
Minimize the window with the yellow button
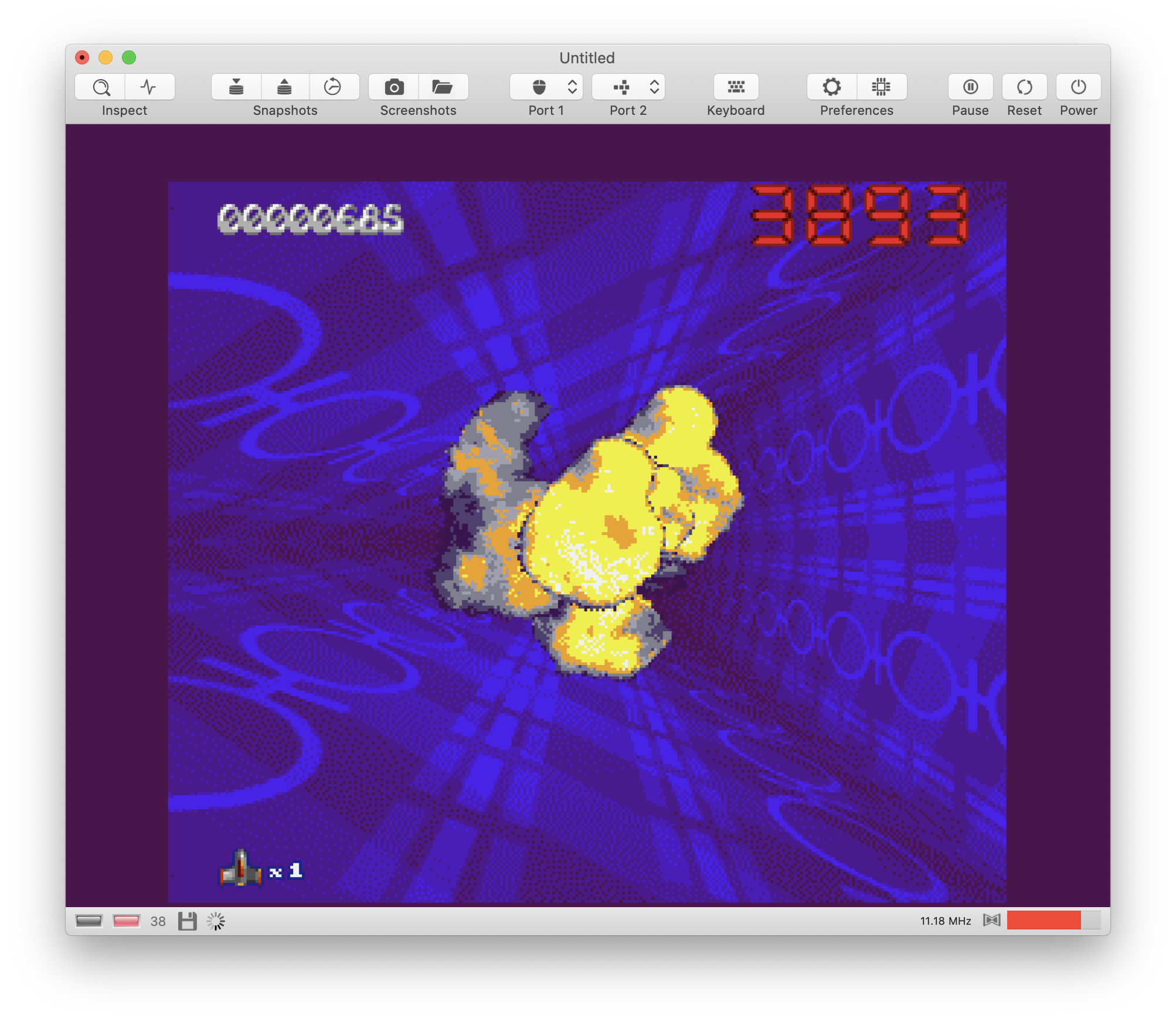coord(106,57)
